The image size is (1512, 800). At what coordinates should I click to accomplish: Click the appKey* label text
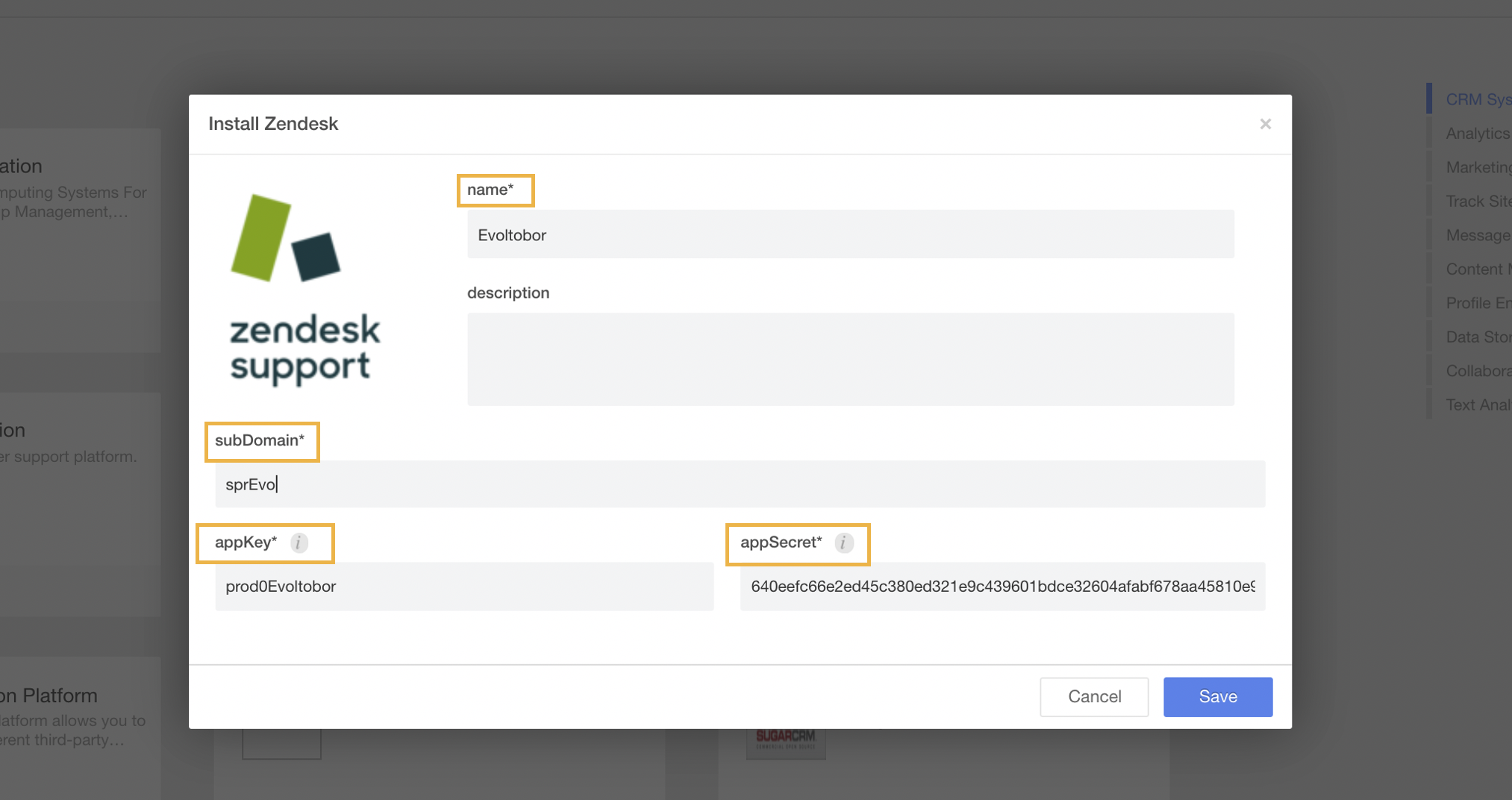[x=246, y=543]
